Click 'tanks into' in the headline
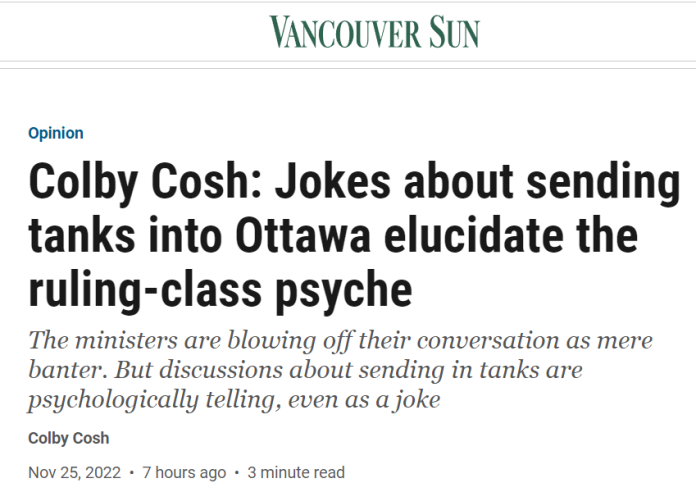The width and height of the screenshot is (696, 483). pos(125,236)
